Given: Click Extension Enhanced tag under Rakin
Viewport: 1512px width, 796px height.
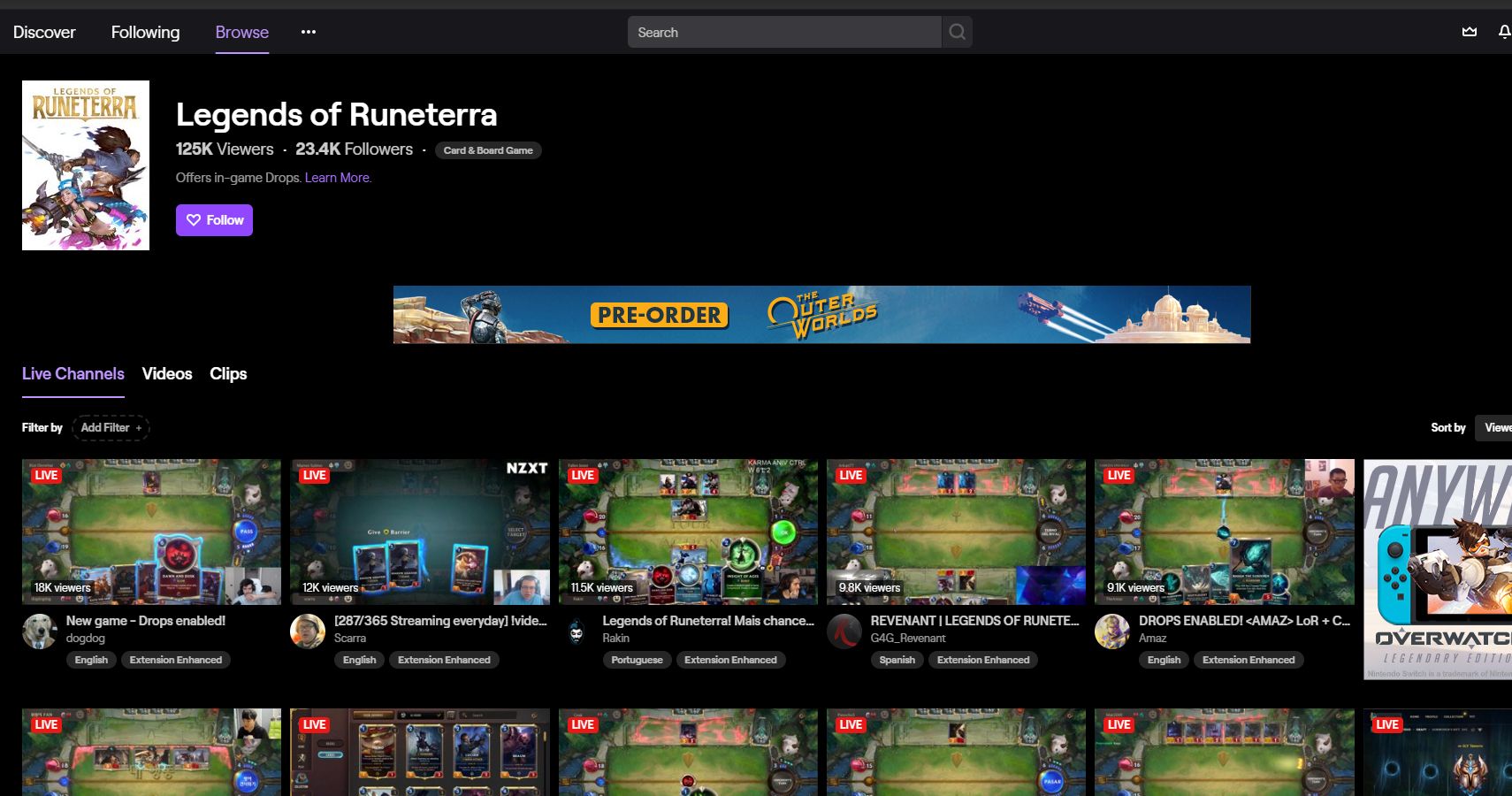Looking at the screenshot, I should click(x=730, y=660).
